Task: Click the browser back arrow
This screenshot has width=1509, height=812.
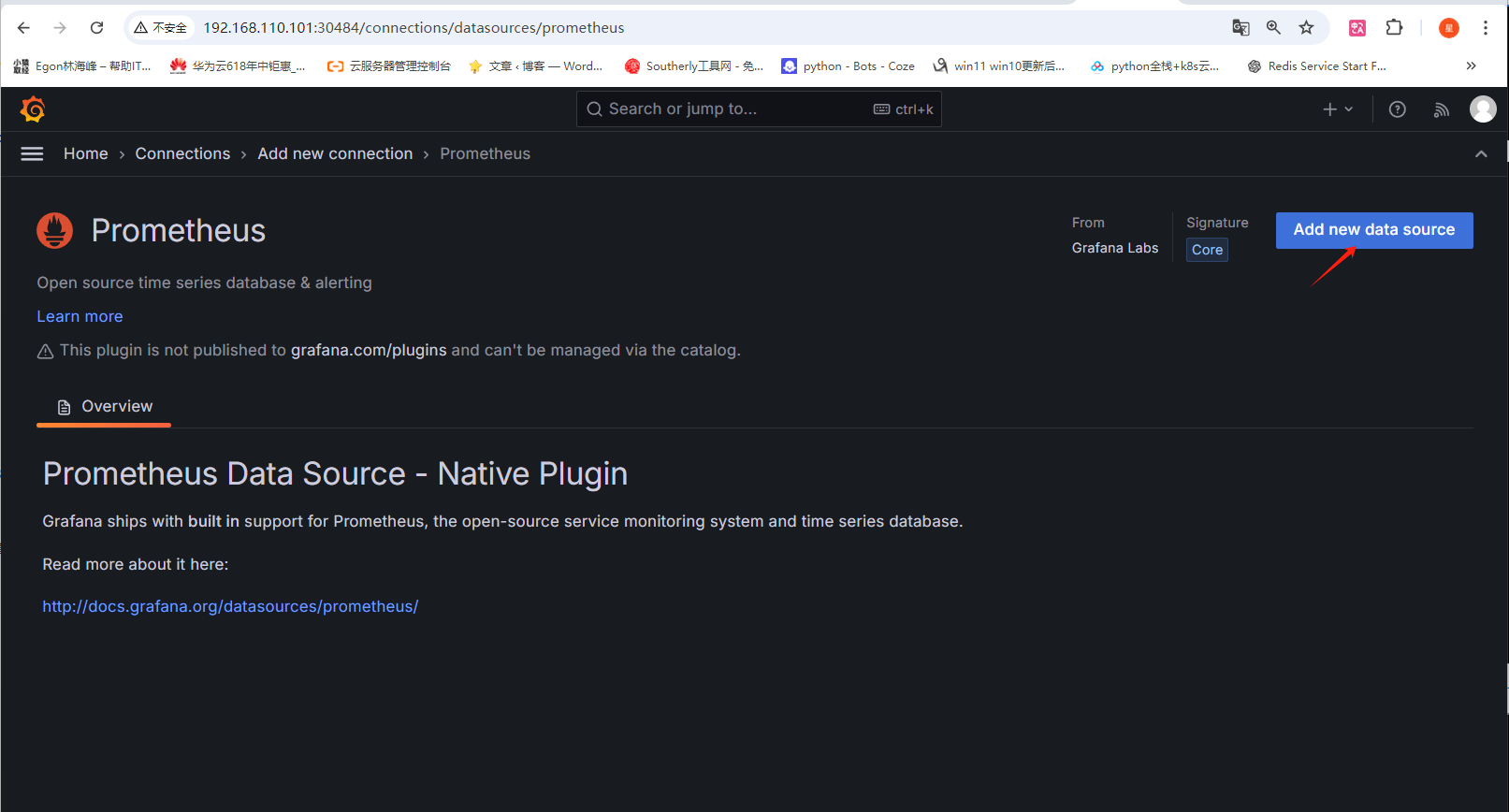Action: [x=23, y=28]
